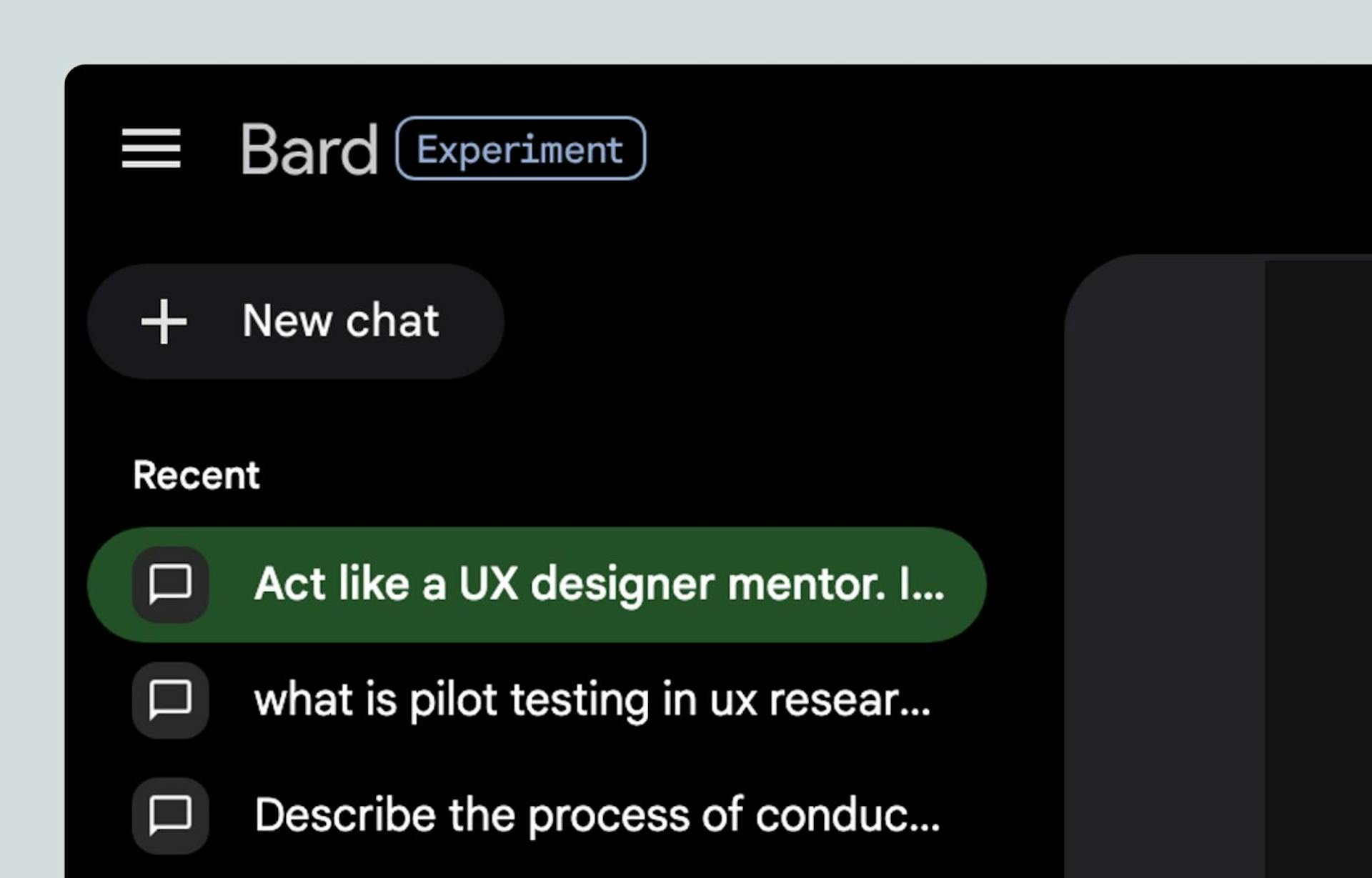The image size is (1372, 878).
Task: Click the word "chat" in New chat
Action: click(392, 321)
